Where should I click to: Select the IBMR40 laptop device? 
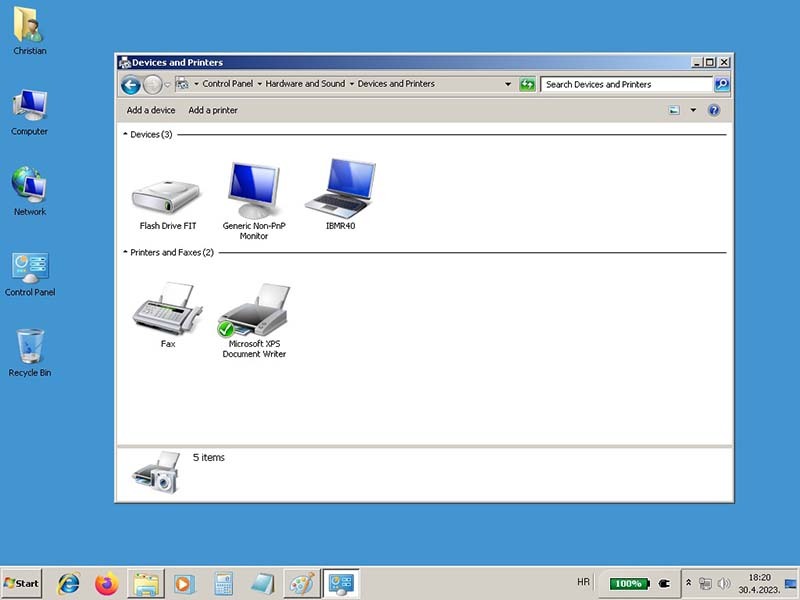point(340,190)
